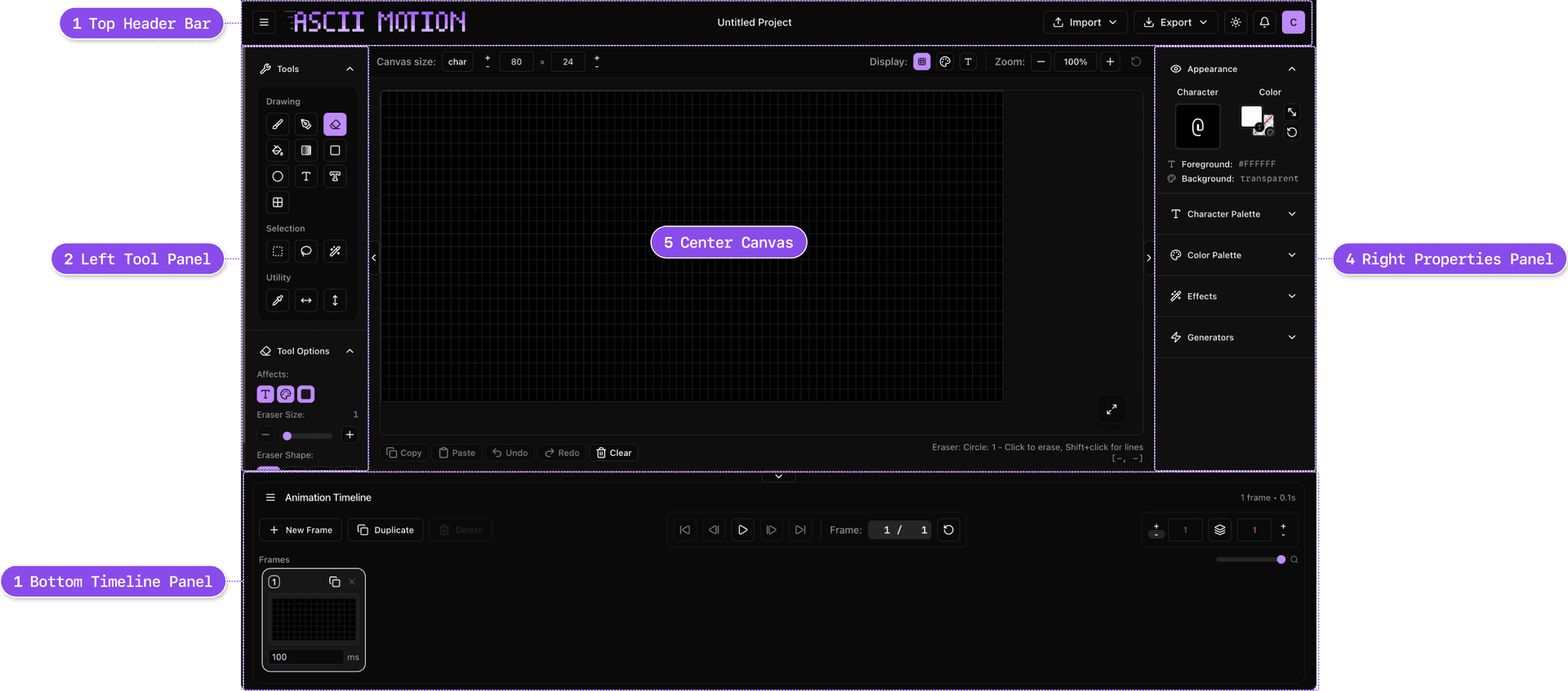The width and height of the screenshot is (1568, 691).
Task: Click the Eraser Size slider handle
Action: tap(287, 436)
